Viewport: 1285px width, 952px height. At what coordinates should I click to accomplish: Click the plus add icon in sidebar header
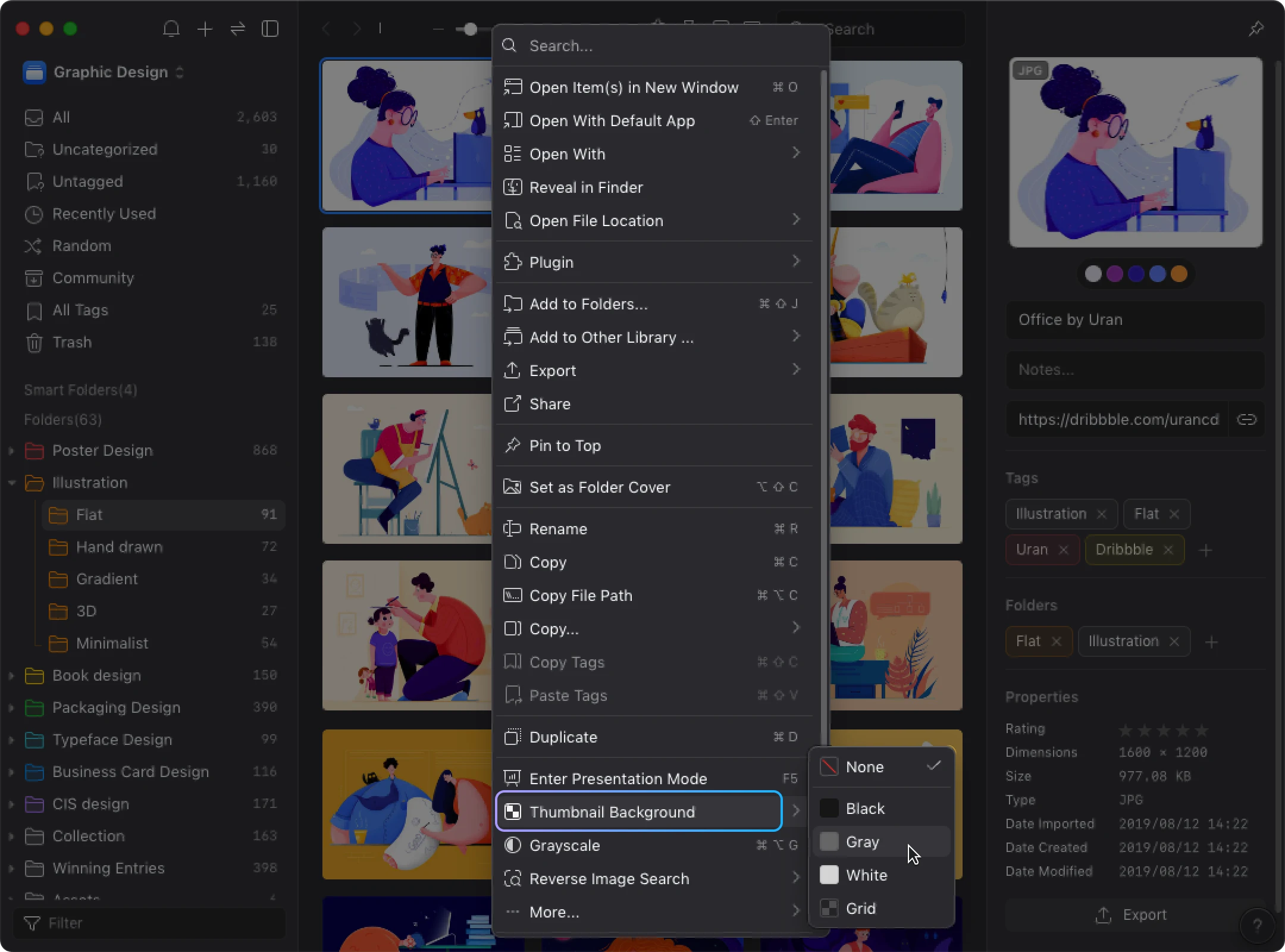click(205, 29)
